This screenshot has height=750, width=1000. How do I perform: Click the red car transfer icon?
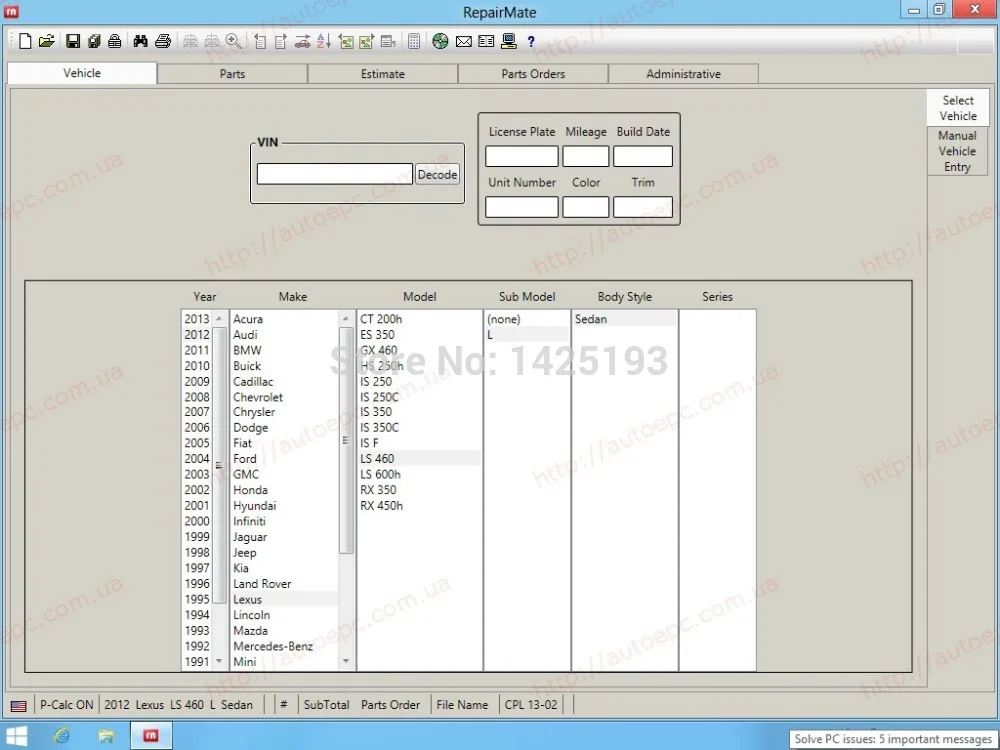point(302,41)
